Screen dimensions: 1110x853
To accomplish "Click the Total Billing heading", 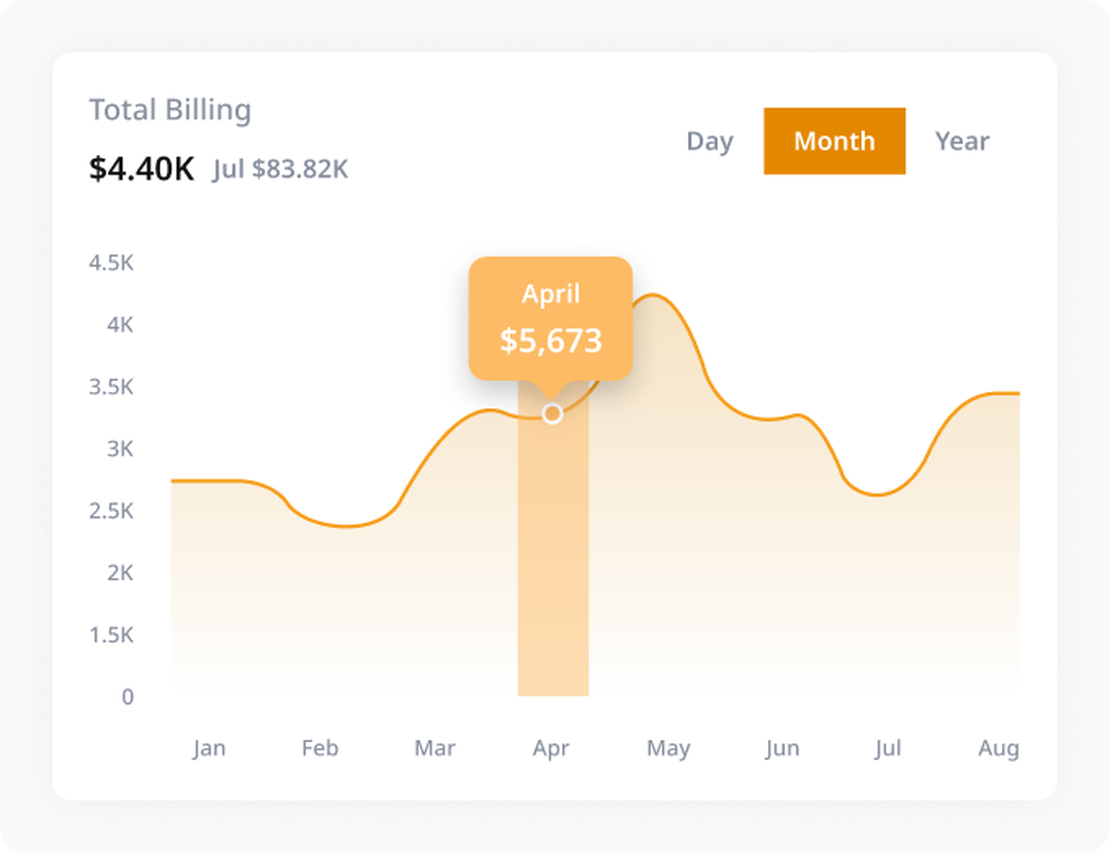I will click(x=170, y=109).
